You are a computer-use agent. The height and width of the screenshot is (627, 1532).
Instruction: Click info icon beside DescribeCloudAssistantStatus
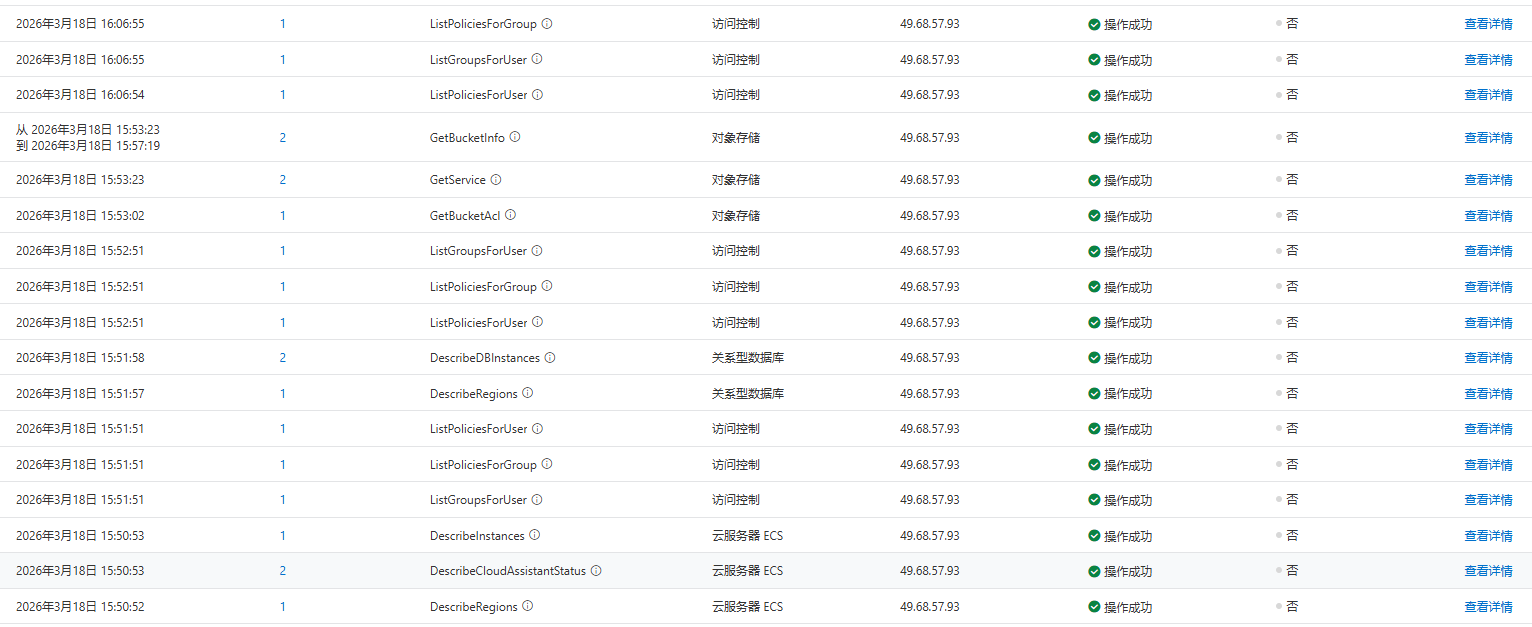(596, 571)
